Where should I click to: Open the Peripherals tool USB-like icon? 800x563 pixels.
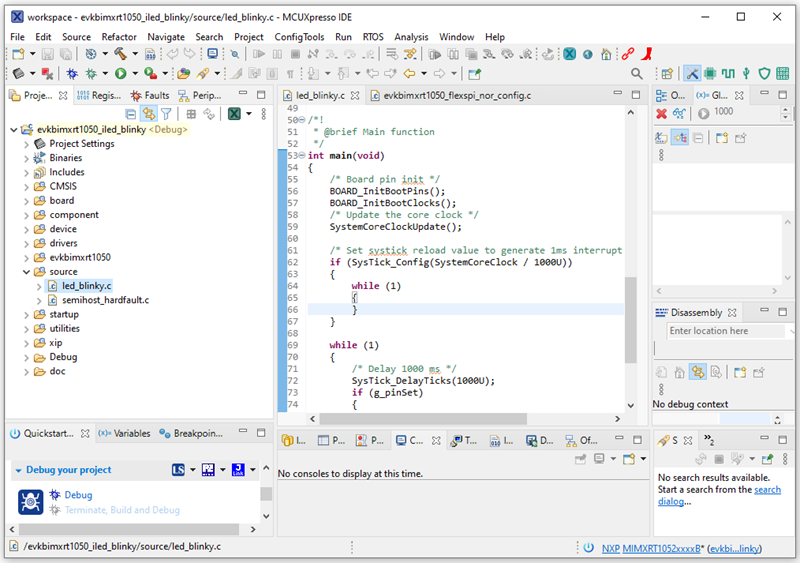pyautogui.click(x=746, y=74)
